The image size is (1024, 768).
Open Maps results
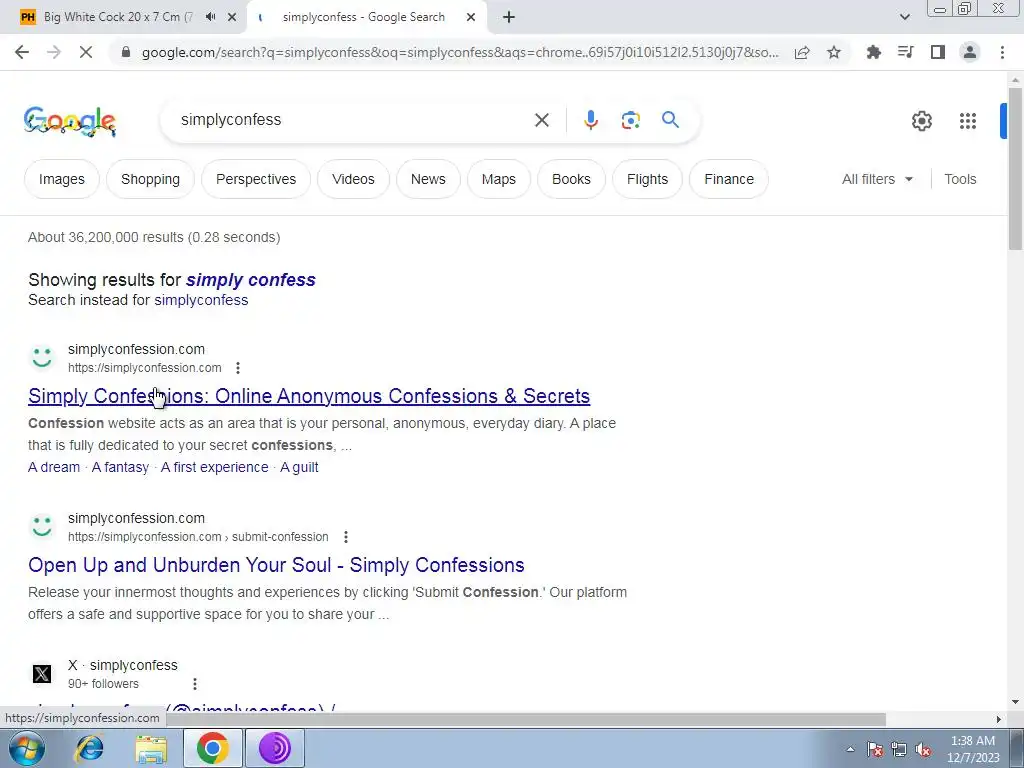pyautogui.click(x=499, y=179)
